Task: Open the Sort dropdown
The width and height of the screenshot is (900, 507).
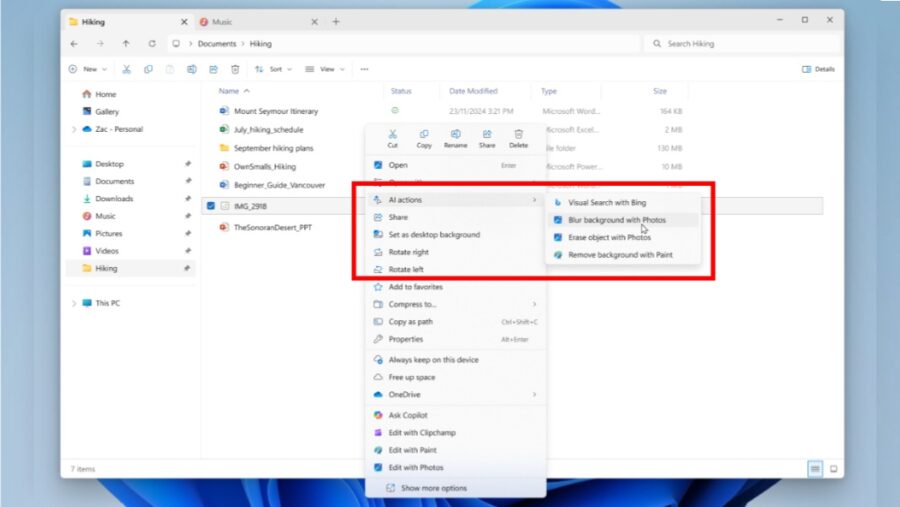Action: point(273,69)
